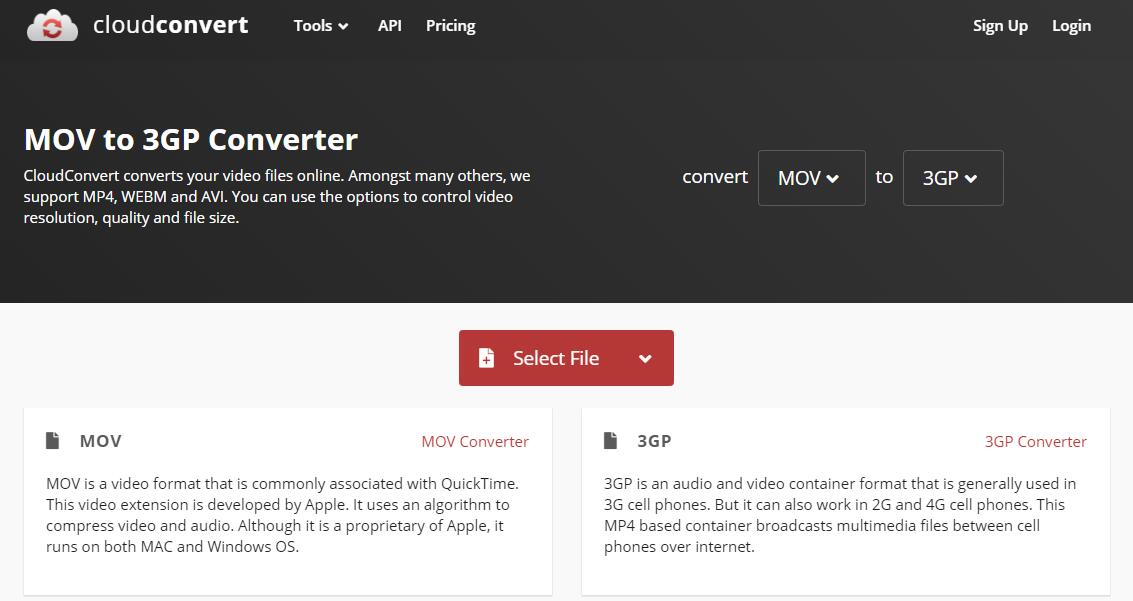Go to the Pricing page

tap(450, 26)
